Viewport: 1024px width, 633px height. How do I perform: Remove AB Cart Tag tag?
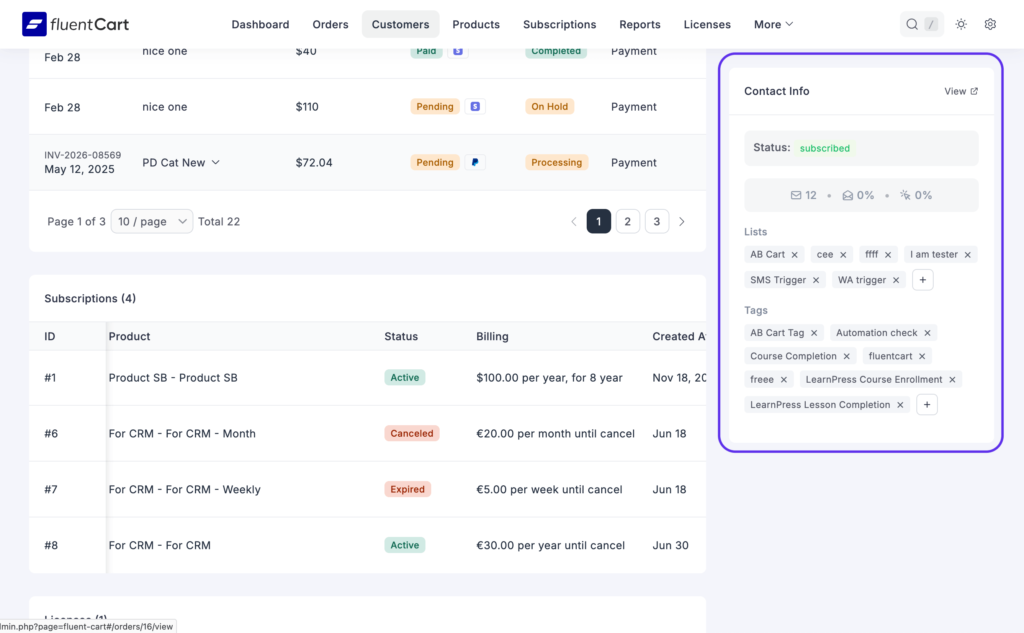pyautogui.click(x=814, y=333)
